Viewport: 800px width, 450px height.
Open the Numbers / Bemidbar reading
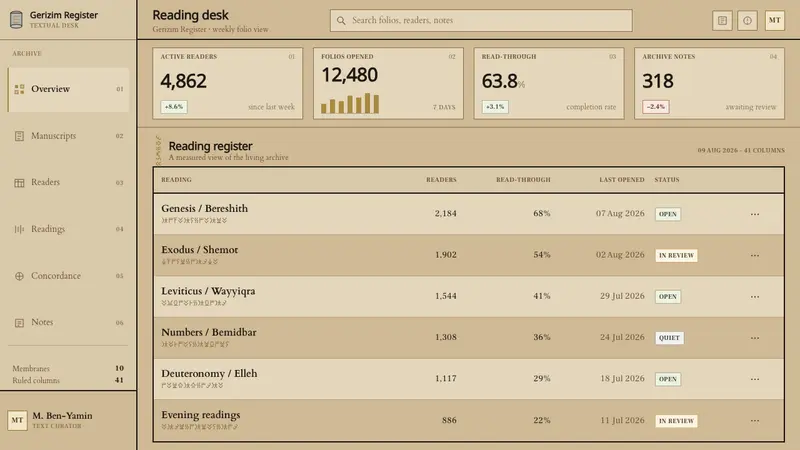point(209,333)
